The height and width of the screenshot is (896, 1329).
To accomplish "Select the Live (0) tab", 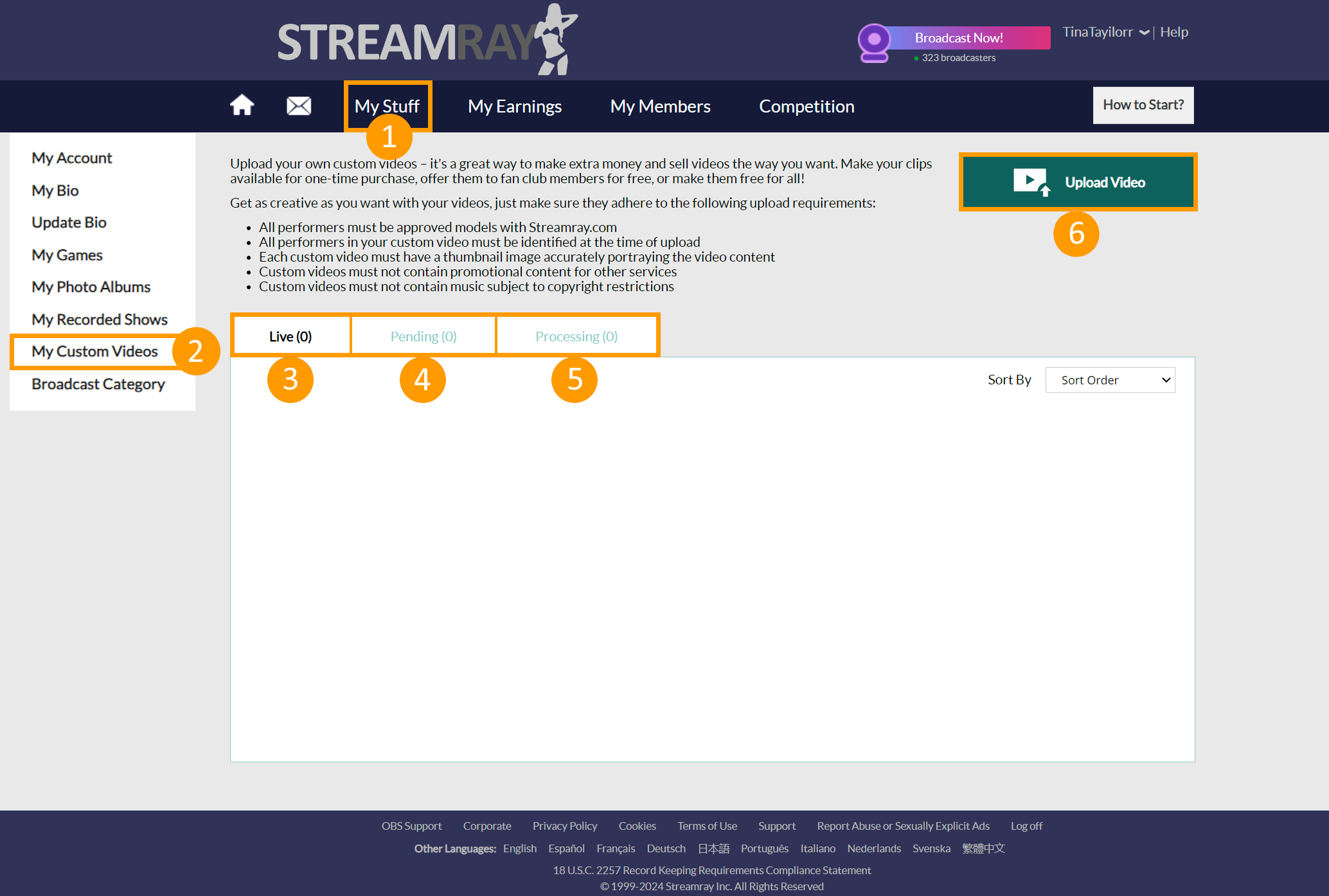I will 290,336.
